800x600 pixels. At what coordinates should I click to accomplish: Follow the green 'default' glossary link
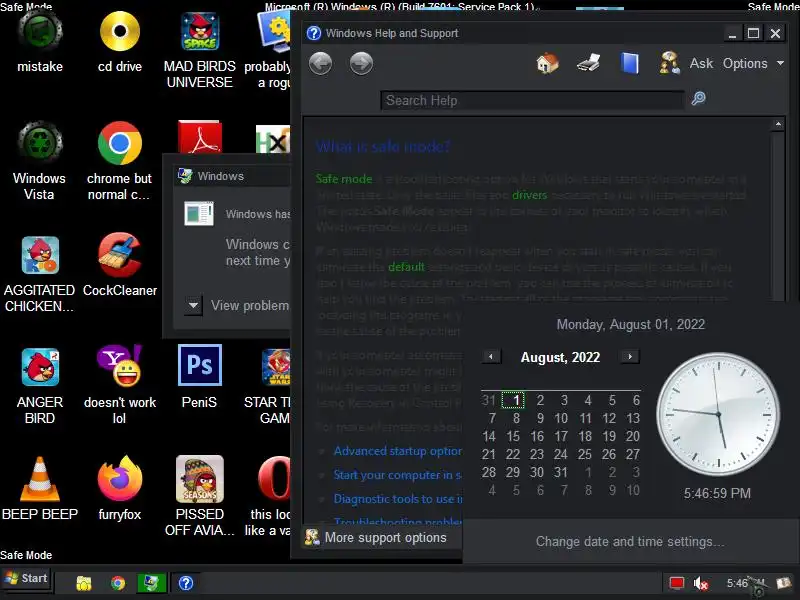406,267
